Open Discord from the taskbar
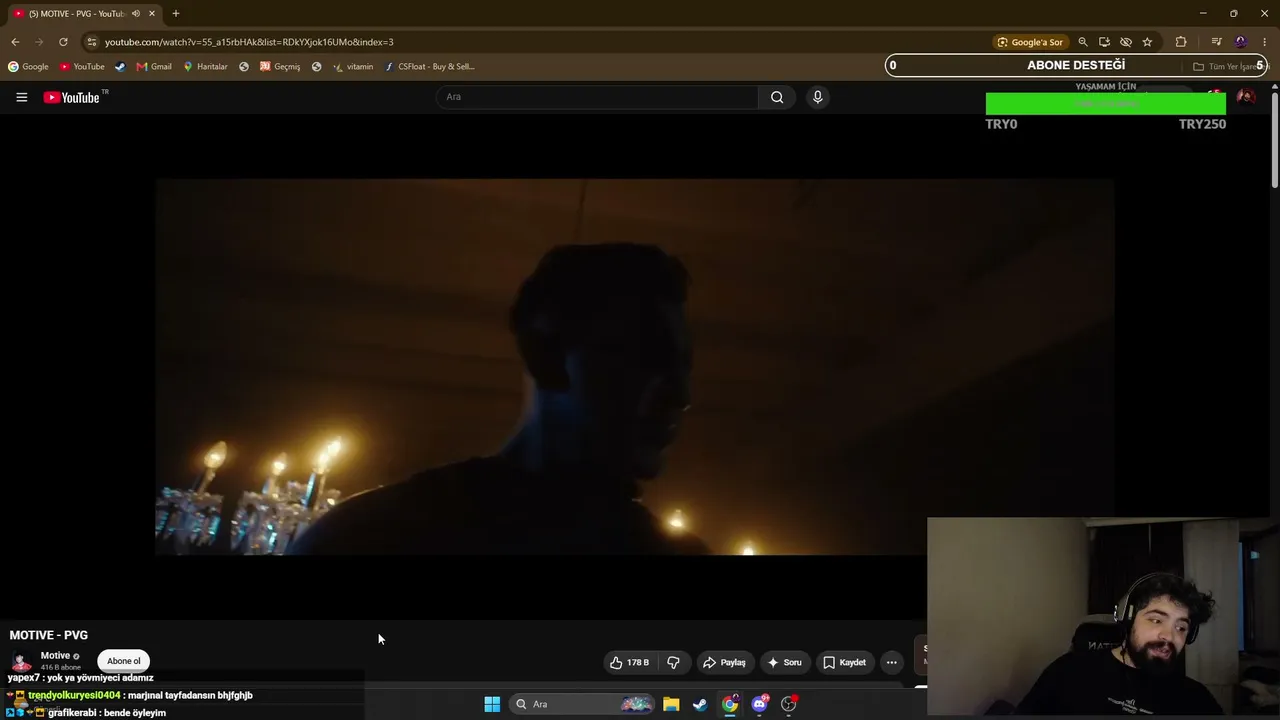 (x=760, y=704)
